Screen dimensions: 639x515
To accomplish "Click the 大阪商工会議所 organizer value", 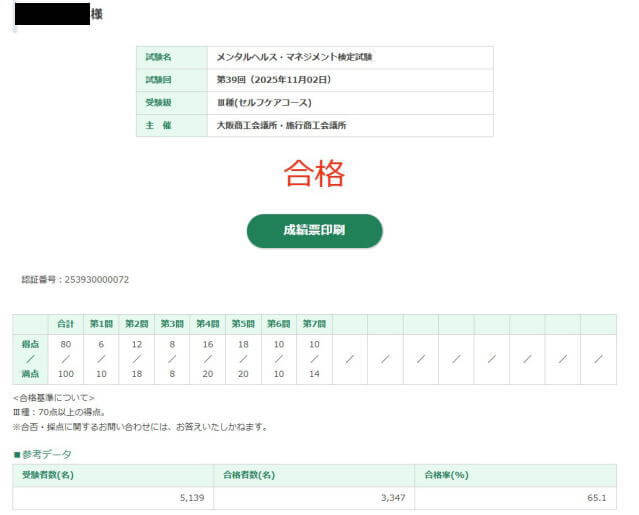I will coord(282,126).
